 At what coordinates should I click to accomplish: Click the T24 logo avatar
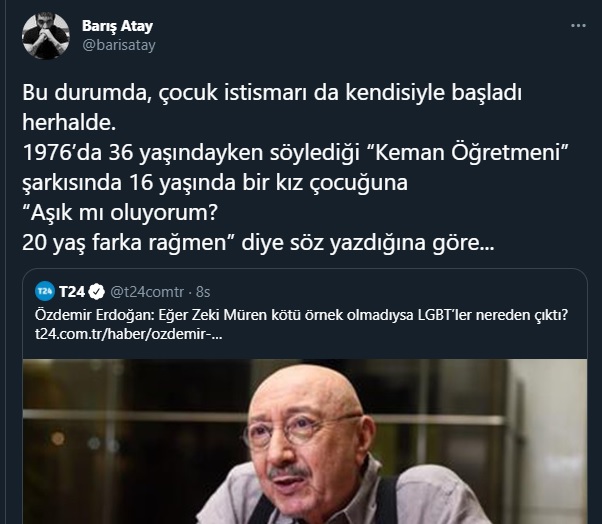[45, 291]
